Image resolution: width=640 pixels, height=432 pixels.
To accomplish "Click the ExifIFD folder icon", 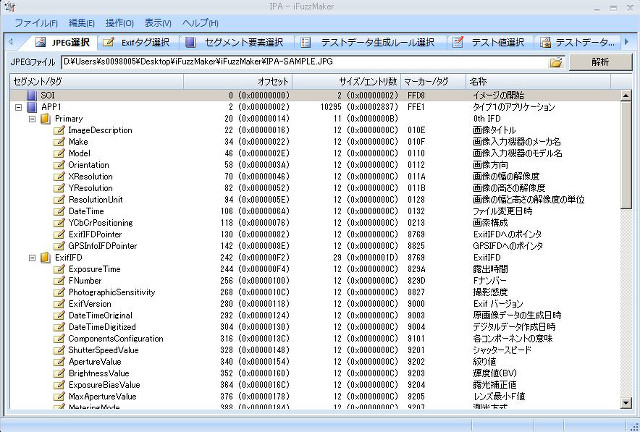I will 46,258.
